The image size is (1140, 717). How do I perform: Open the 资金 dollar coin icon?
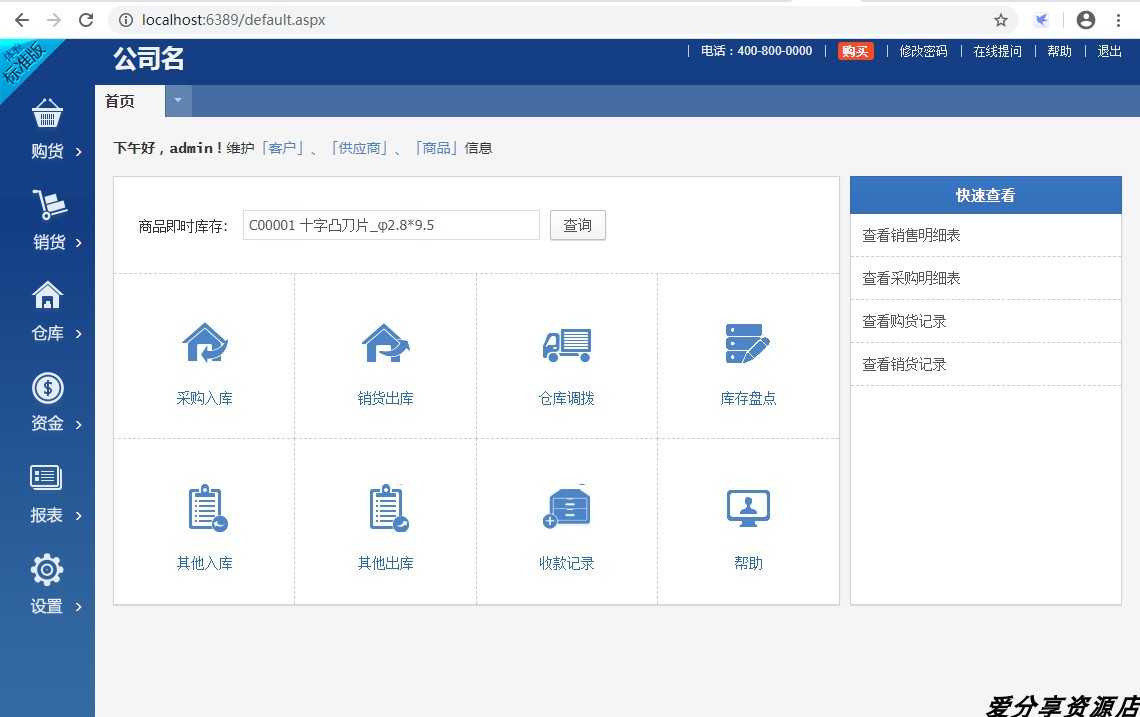point(48,388)
